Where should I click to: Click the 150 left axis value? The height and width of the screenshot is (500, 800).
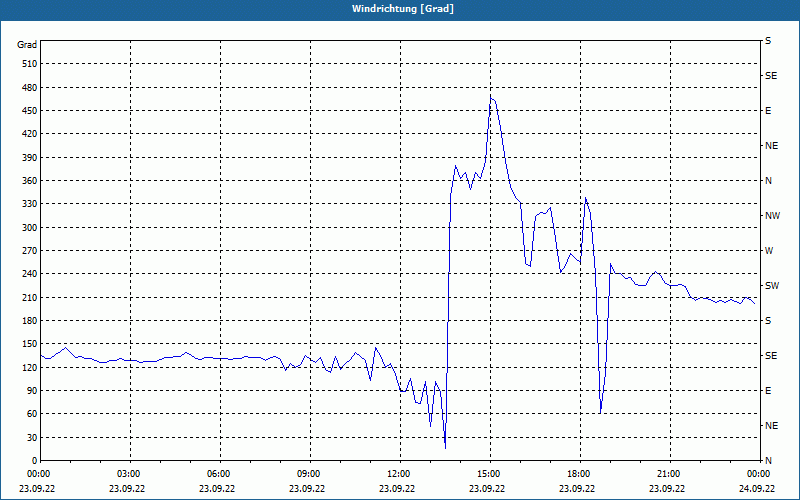coord(30,344)
